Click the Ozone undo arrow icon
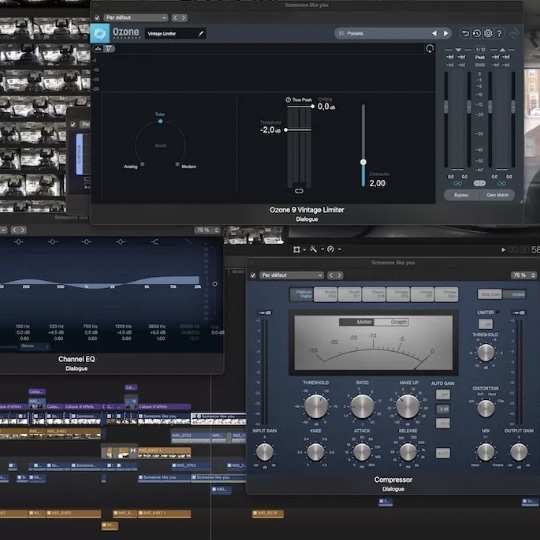 pos(465,33)
